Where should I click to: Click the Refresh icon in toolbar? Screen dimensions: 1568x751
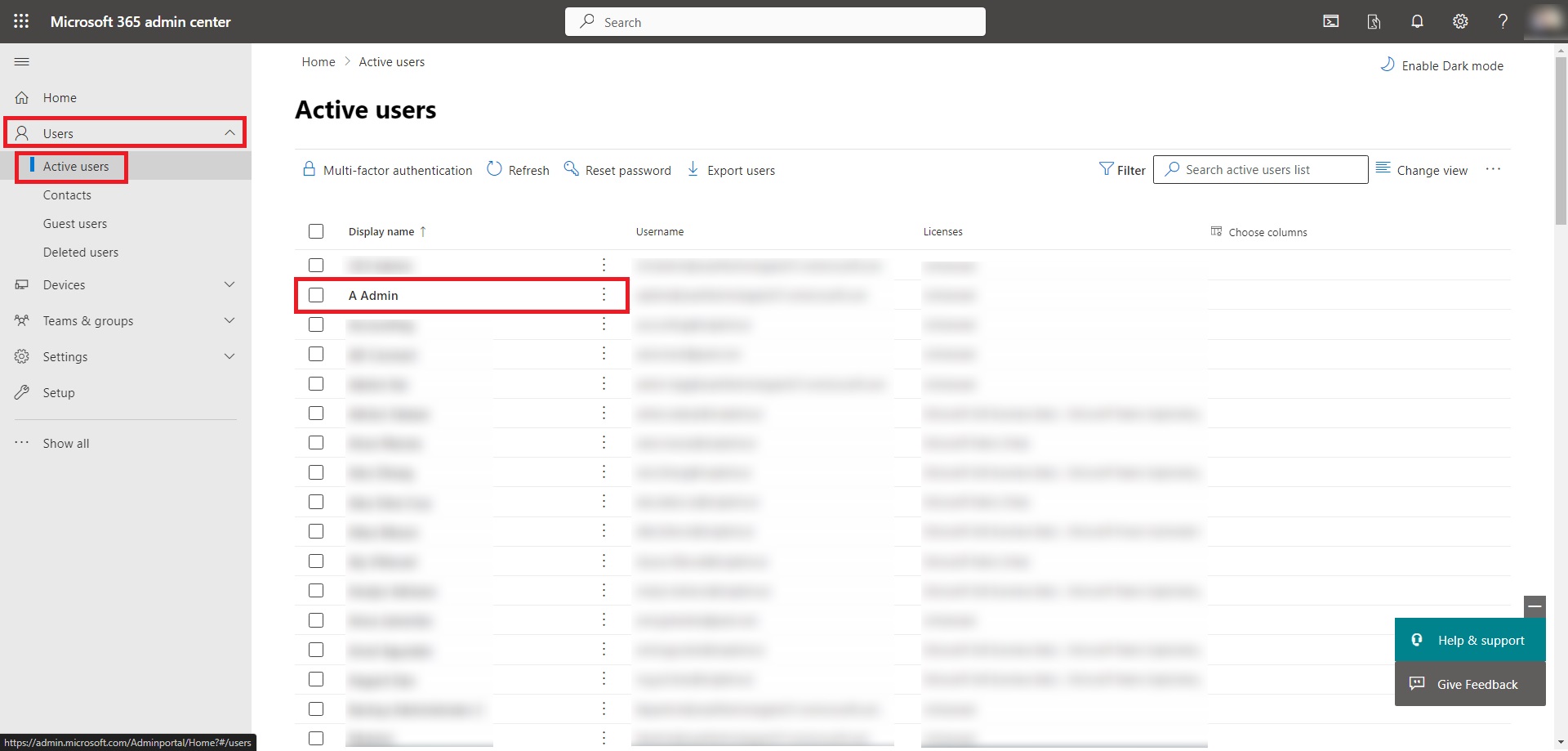point(494,169)
